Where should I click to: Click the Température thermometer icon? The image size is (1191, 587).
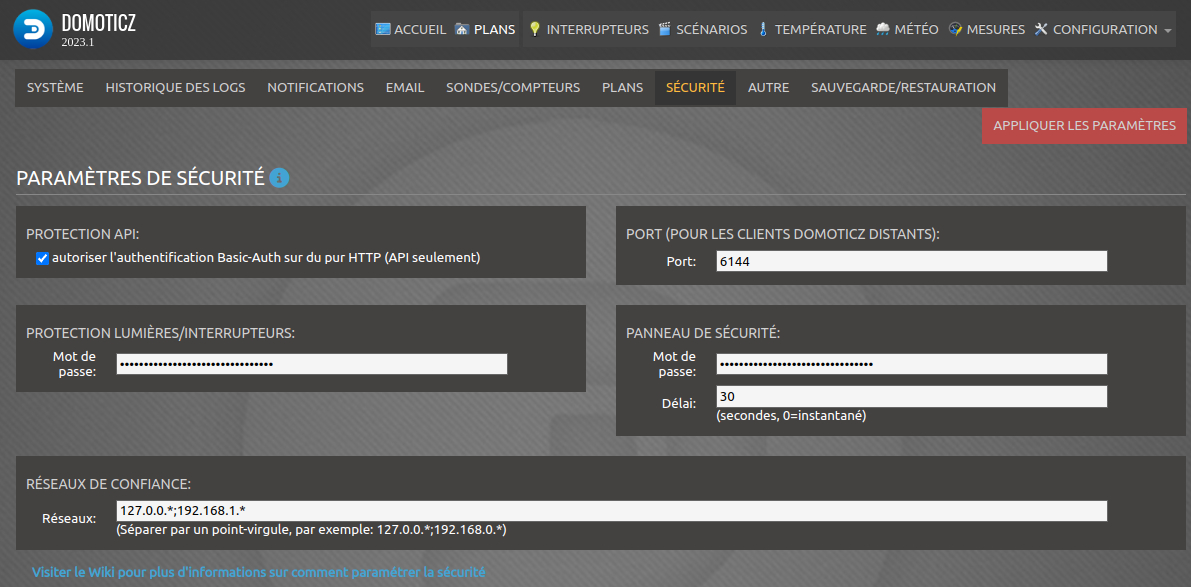pos(763,29)
